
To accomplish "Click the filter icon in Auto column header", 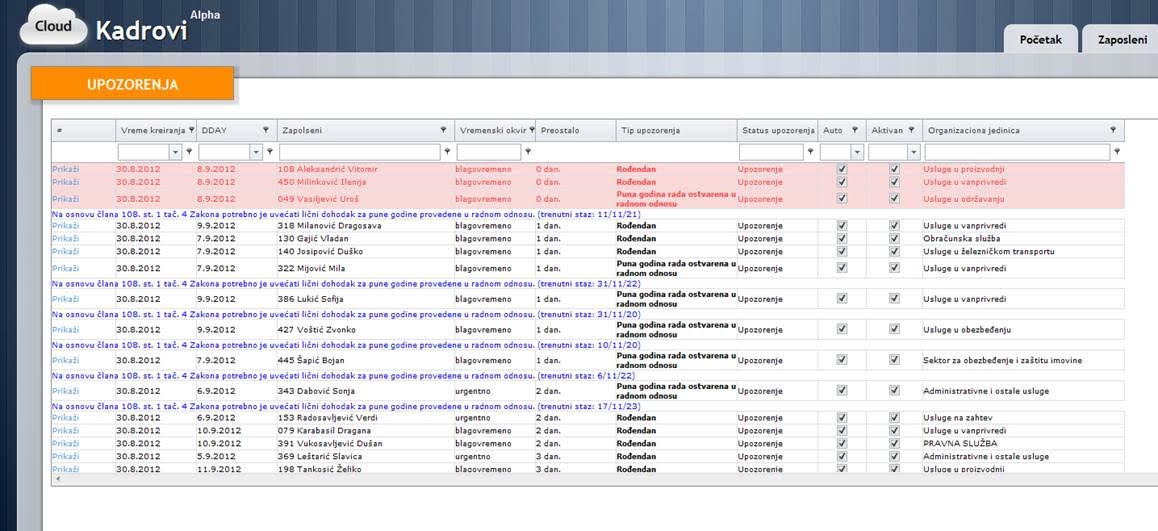I will pos(854,130).
